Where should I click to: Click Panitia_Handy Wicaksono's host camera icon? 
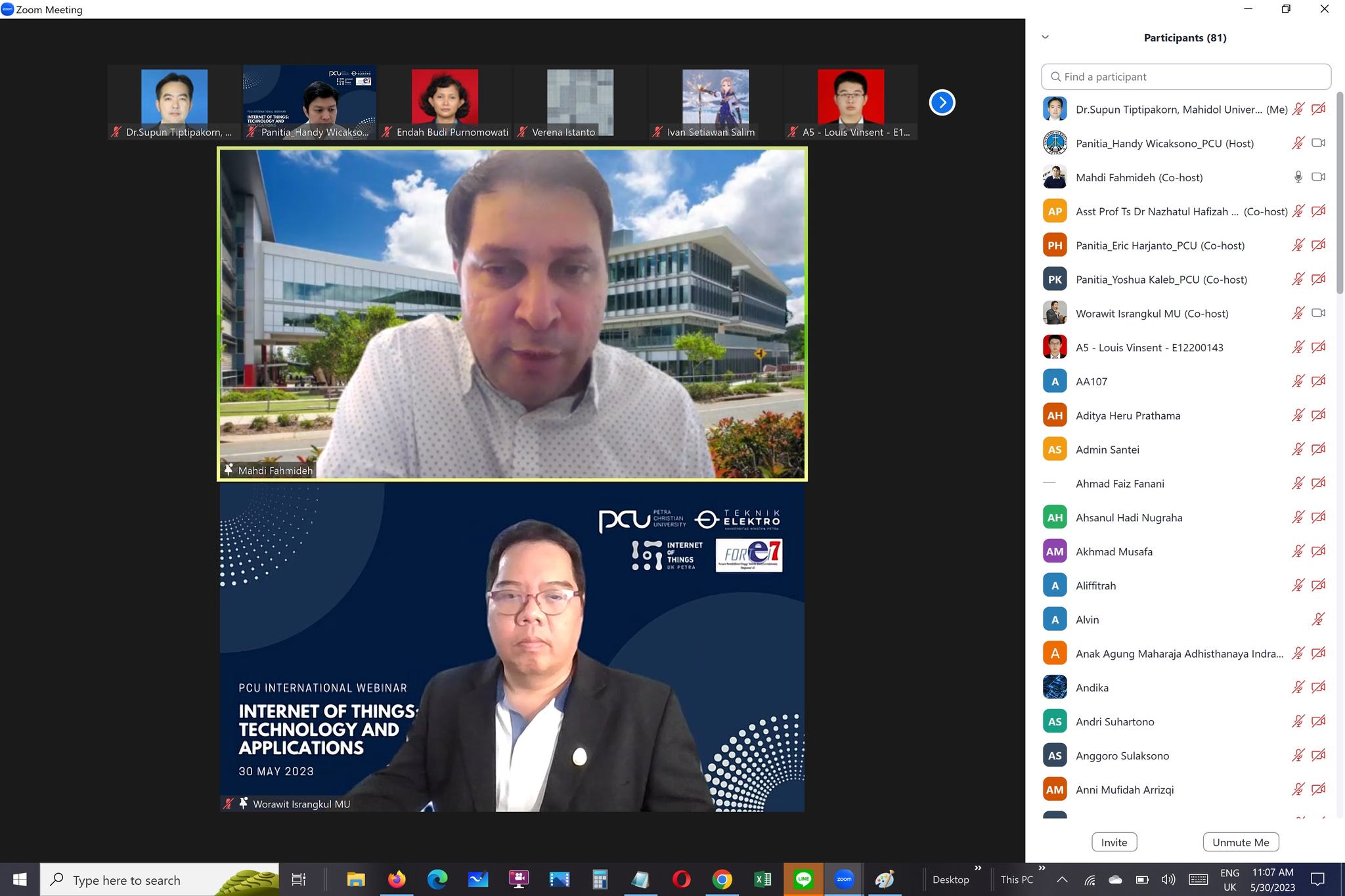(x=1318, y=143)
